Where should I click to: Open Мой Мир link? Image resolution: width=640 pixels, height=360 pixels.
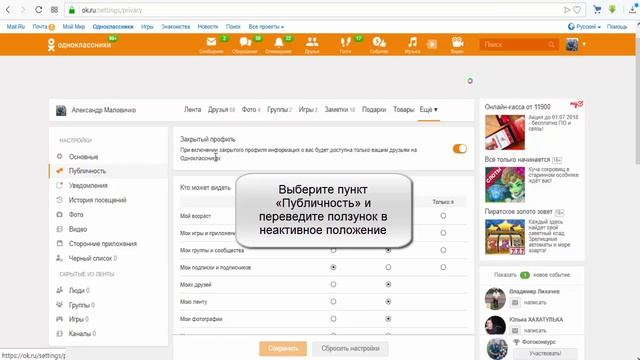click(74, 27)
